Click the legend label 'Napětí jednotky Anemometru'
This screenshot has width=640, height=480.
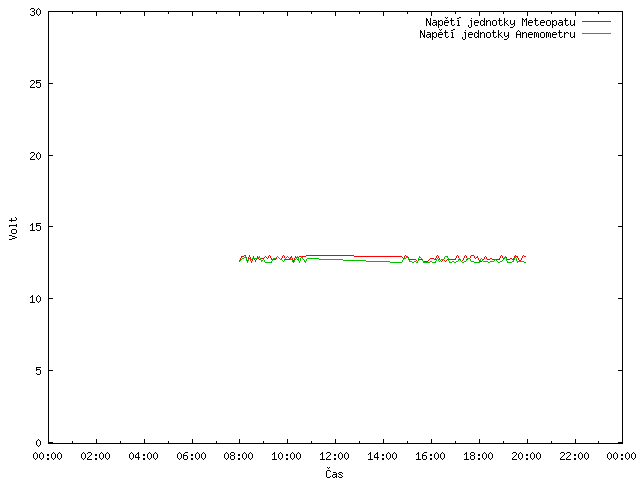tap(497, 34)
